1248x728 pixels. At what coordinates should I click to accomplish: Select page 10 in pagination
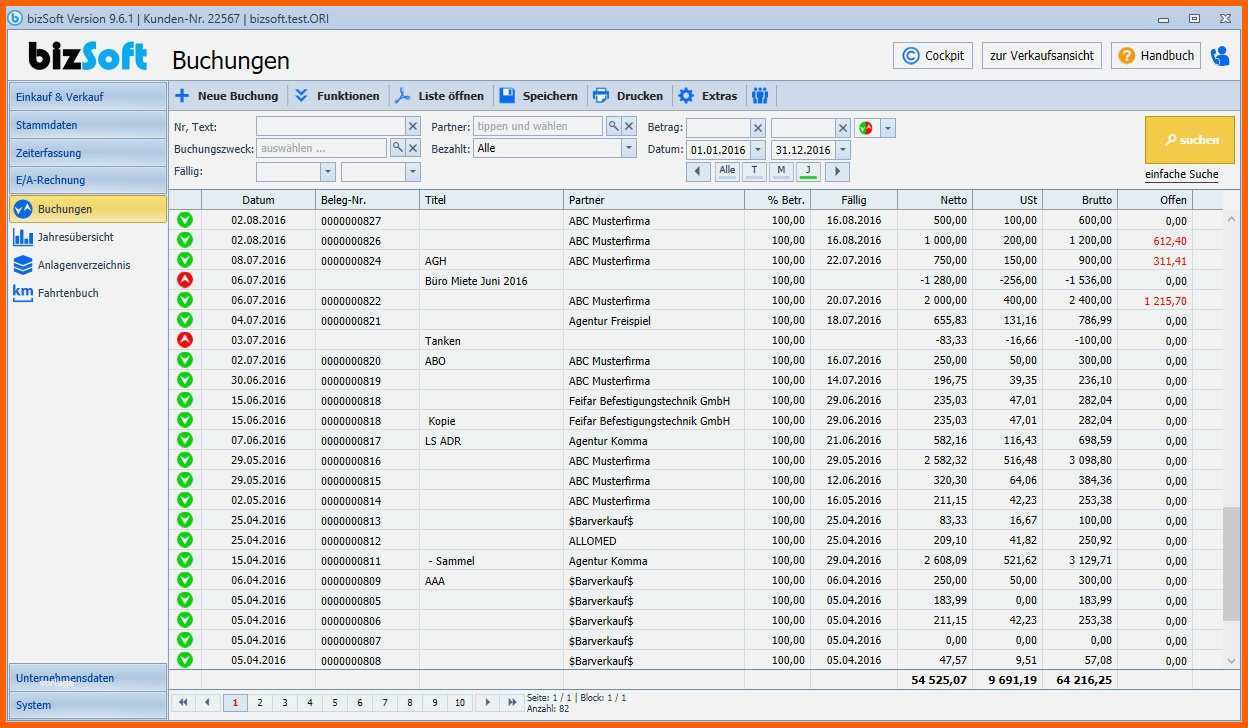460,702
